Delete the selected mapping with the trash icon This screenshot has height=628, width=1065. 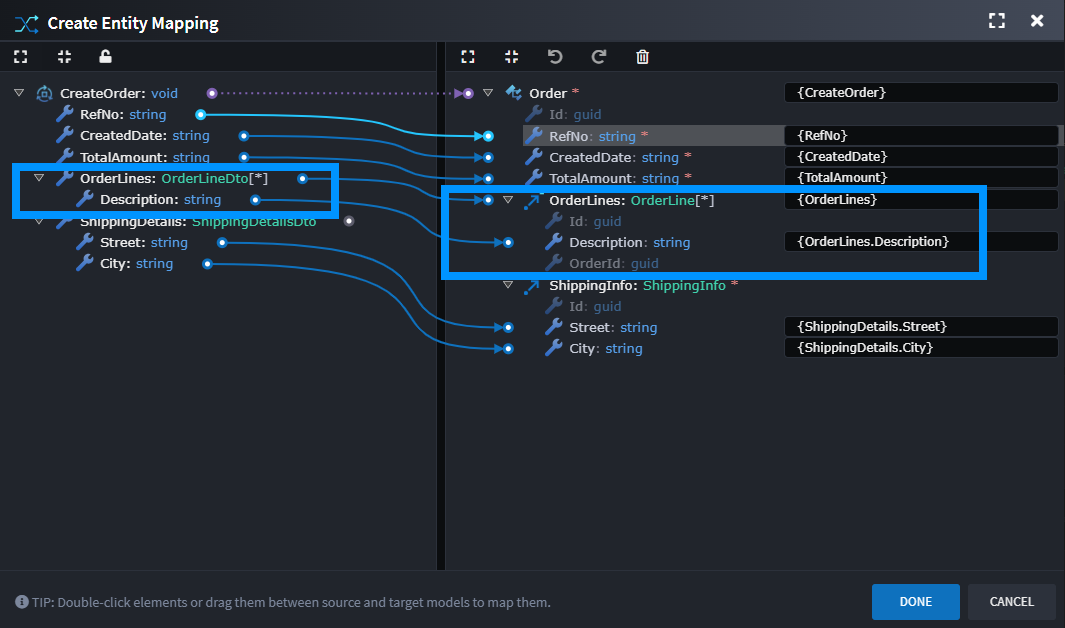click(643, 57)
